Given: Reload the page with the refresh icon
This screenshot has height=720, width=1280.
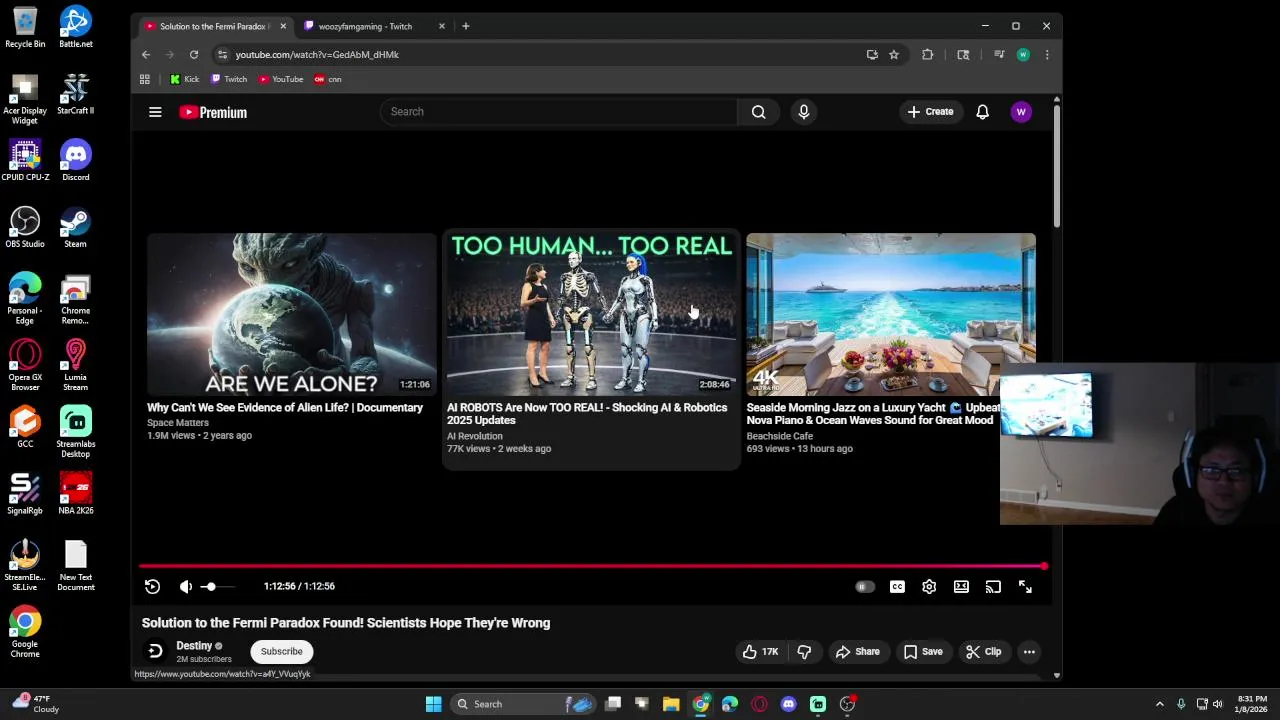Looking at the screenshot, I should click(194, 55).
